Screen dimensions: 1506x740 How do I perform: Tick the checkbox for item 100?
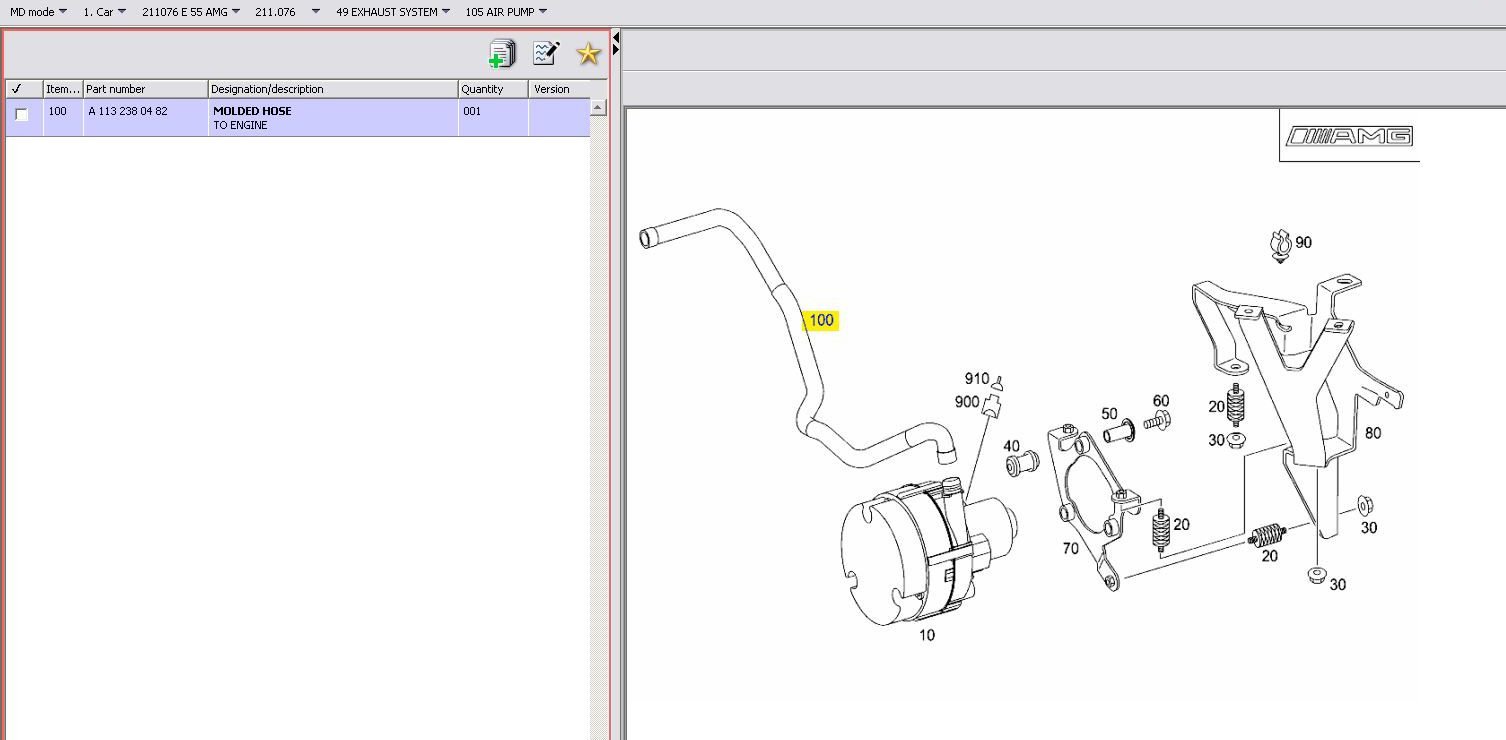pyautogui.click(x=22, y=114)
